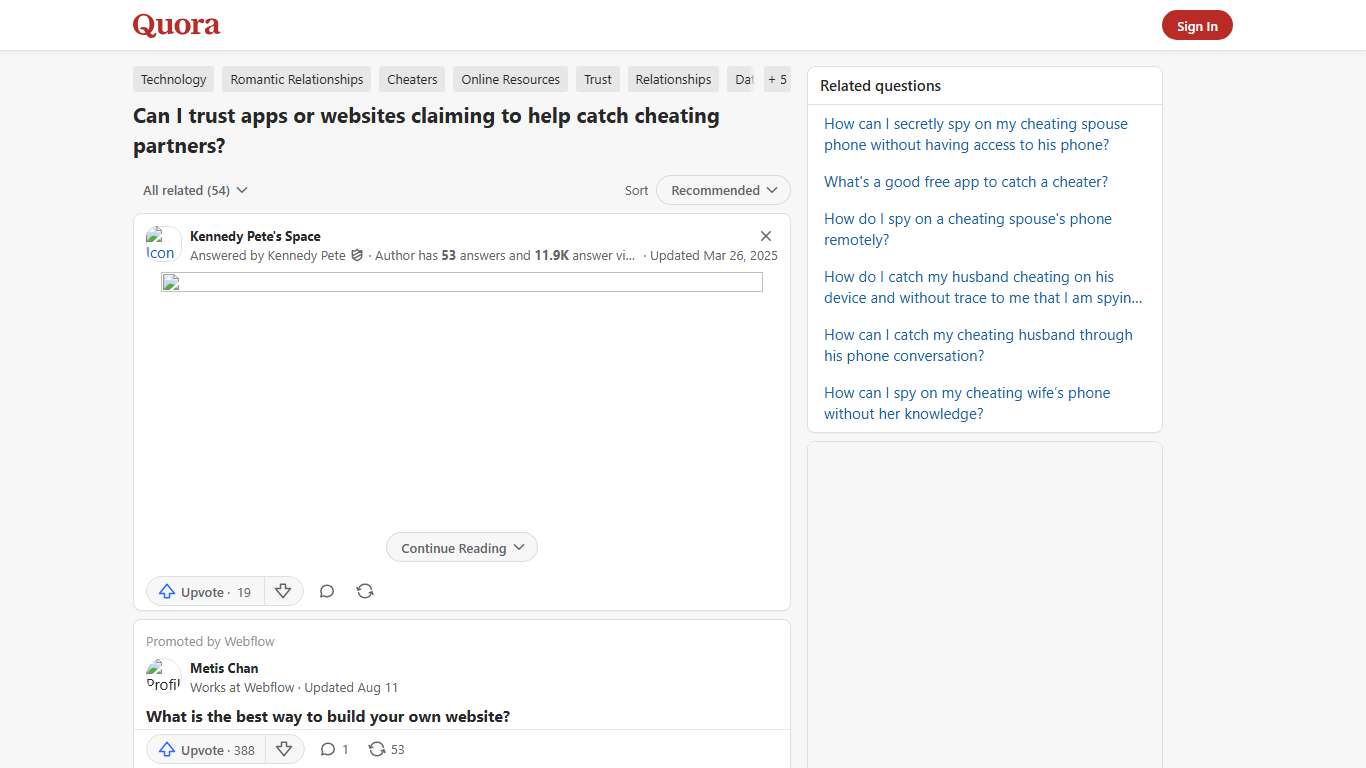Open Kennedy Pete's Space profile picture
Viewport: 1366px width, 768px height.
click(162, 243)
